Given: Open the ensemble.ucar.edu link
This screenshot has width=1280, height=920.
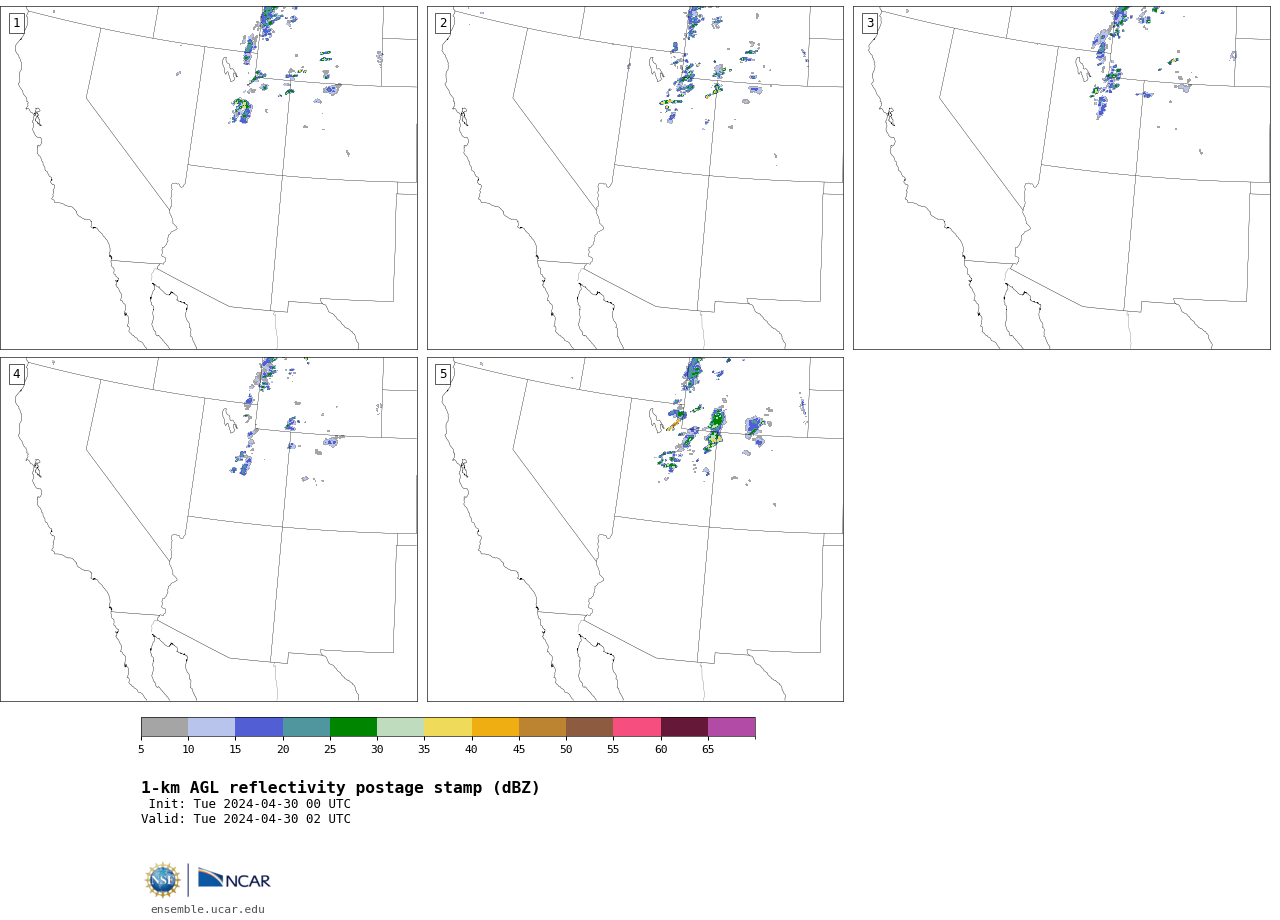Looking at the screenshot, I should point(208,910).
